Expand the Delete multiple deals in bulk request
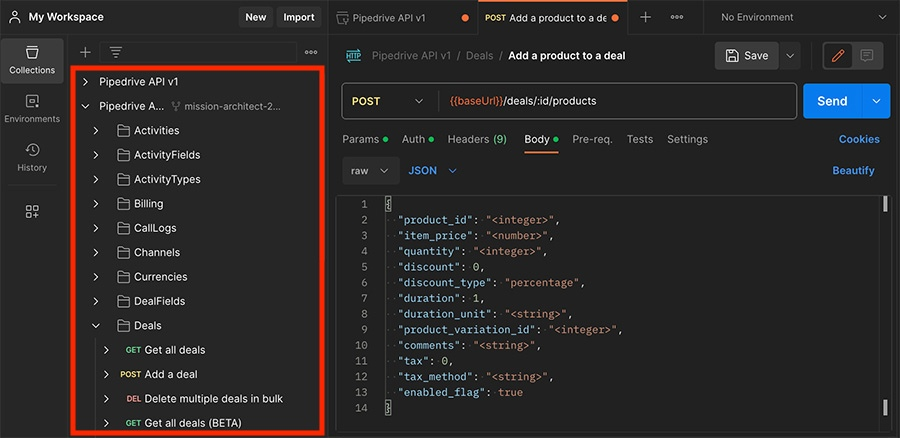The height and width of the screenshot is (438, 900). (x=106, y=398)
